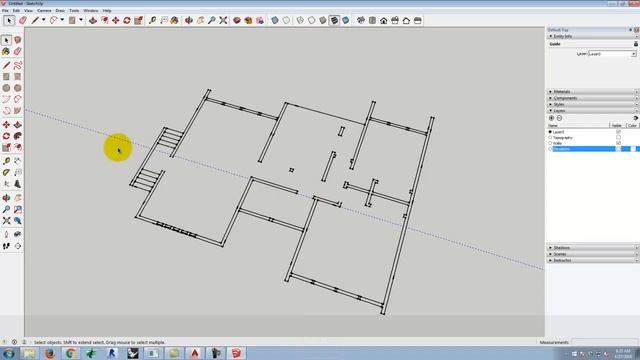The height and width of the screenshot is (360, 640).
Task: Choose the Rectangle tool in left toolbar
Action: 6,77
